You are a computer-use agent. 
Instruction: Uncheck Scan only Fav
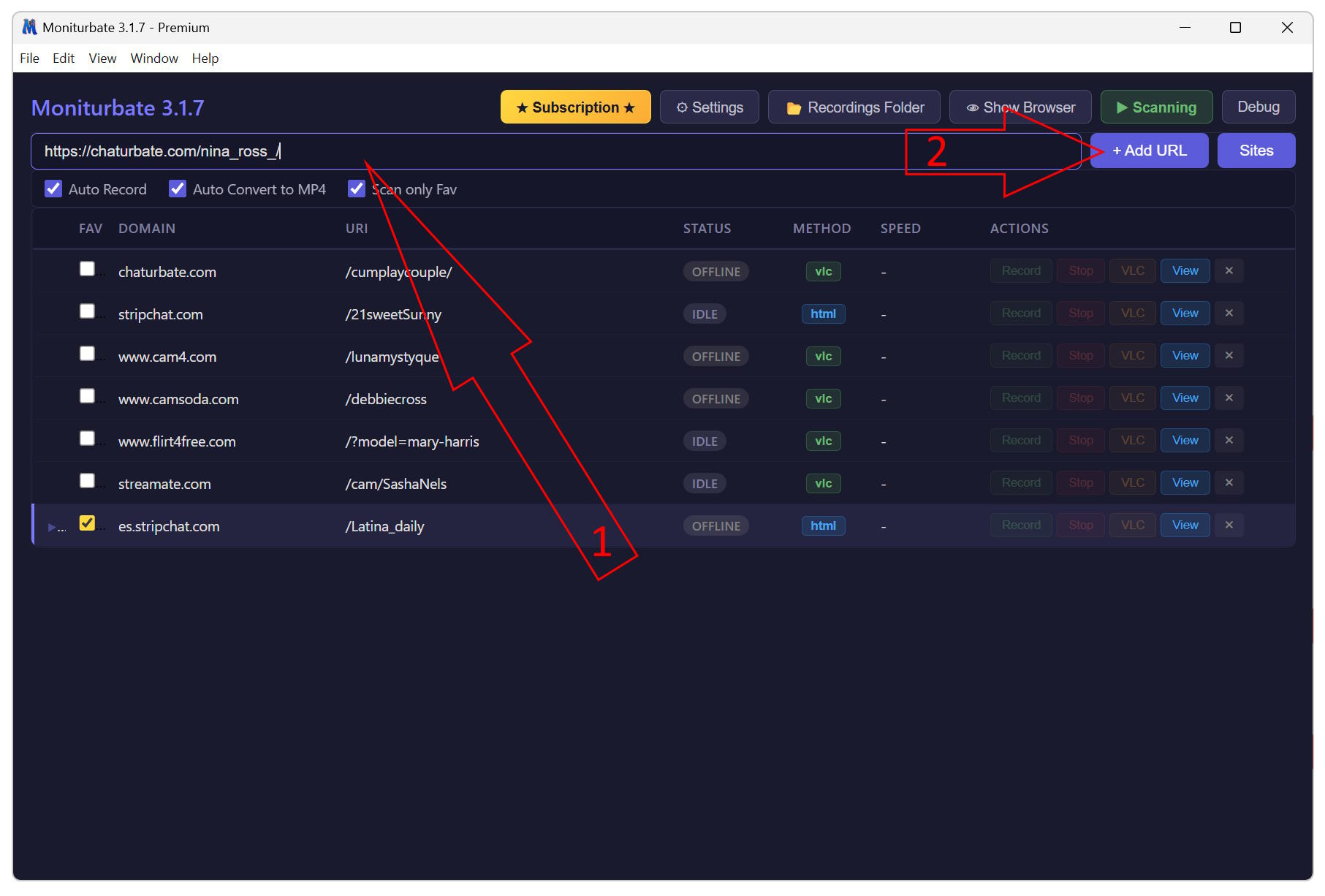pyautogui.click(x=357, y=189)
